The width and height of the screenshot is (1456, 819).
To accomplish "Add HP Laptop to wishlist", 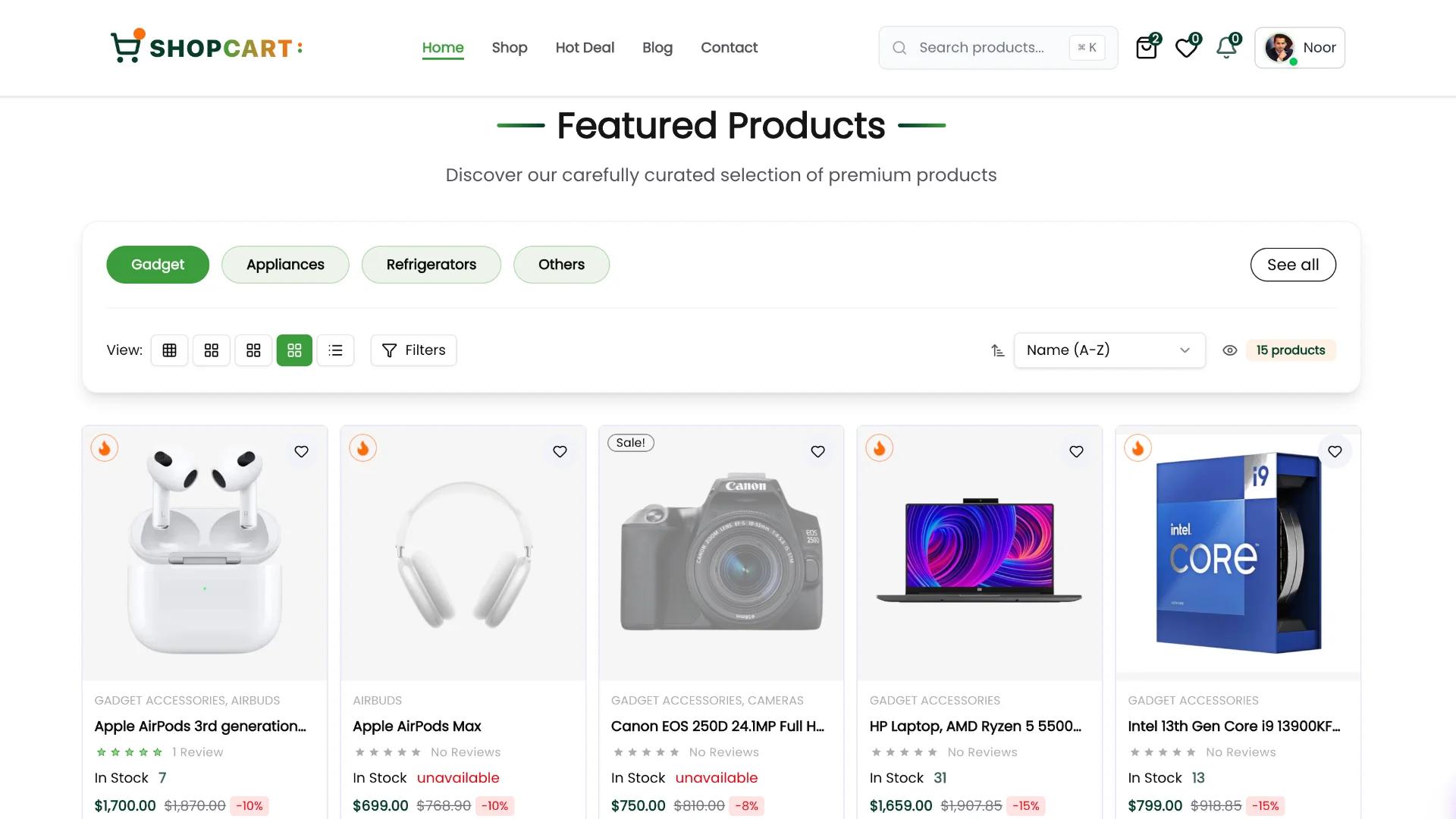I will click(1076, 452).
